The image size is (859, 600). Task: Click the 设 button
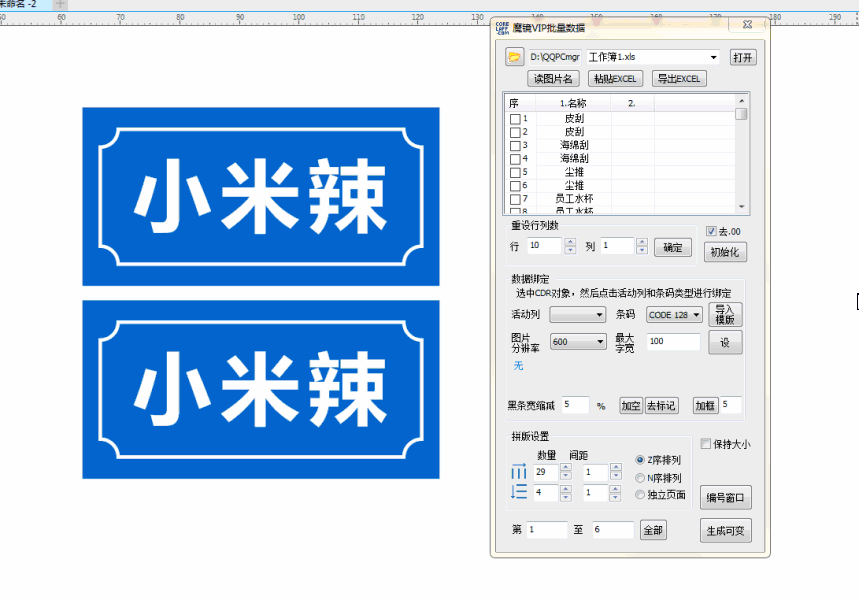click(725, 342)
